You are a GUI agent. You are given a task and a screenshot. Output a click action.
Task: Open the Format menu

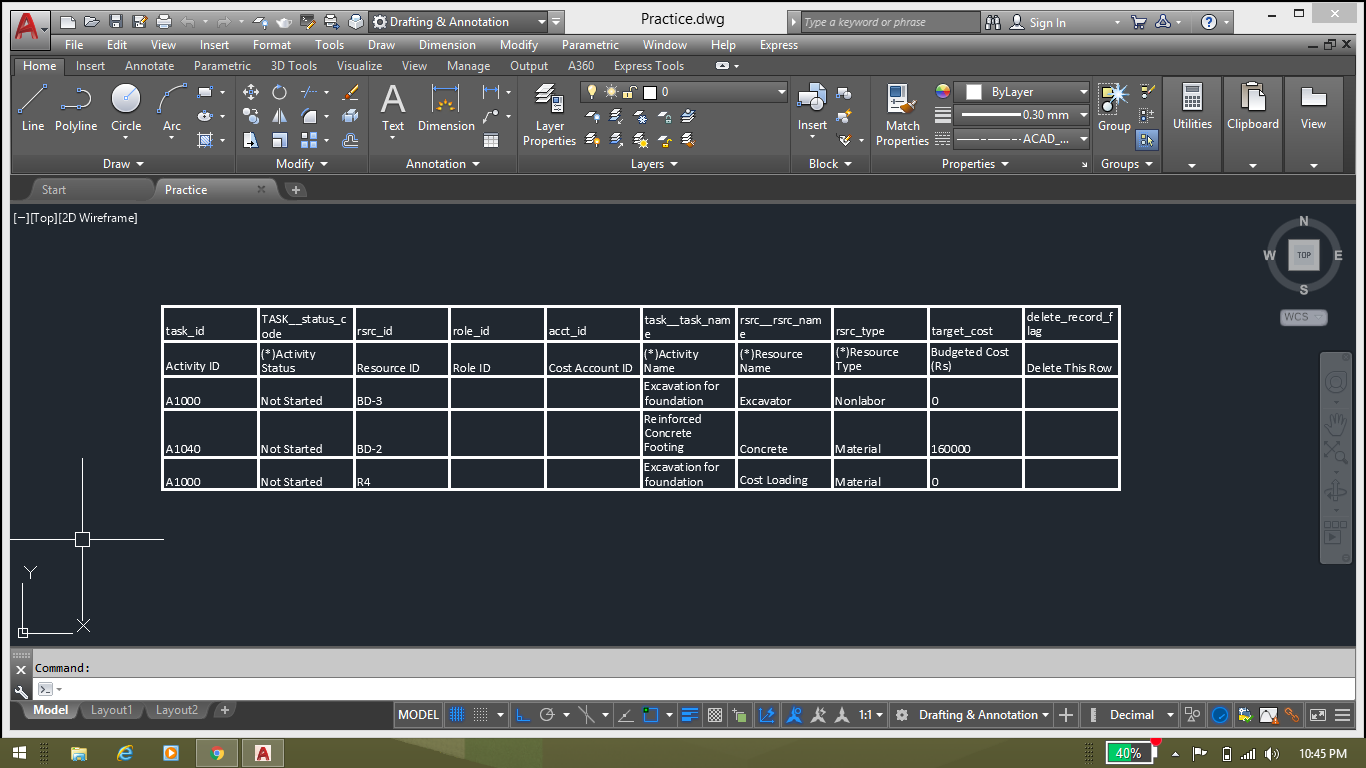(271, 44)
